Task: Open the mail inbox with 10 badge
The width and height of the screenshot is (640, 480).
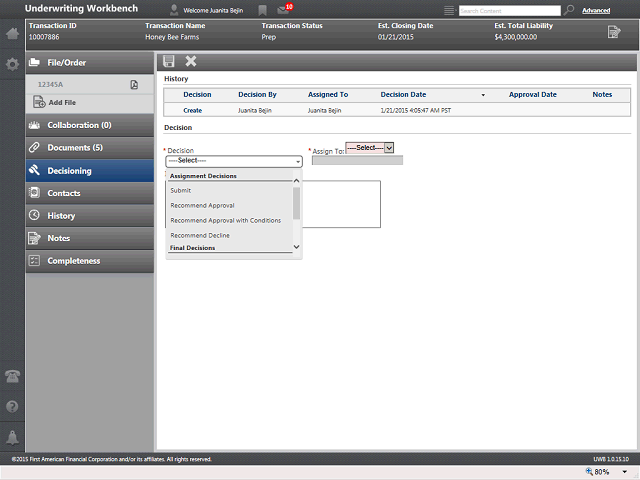Action: click(x=285, y=8)
